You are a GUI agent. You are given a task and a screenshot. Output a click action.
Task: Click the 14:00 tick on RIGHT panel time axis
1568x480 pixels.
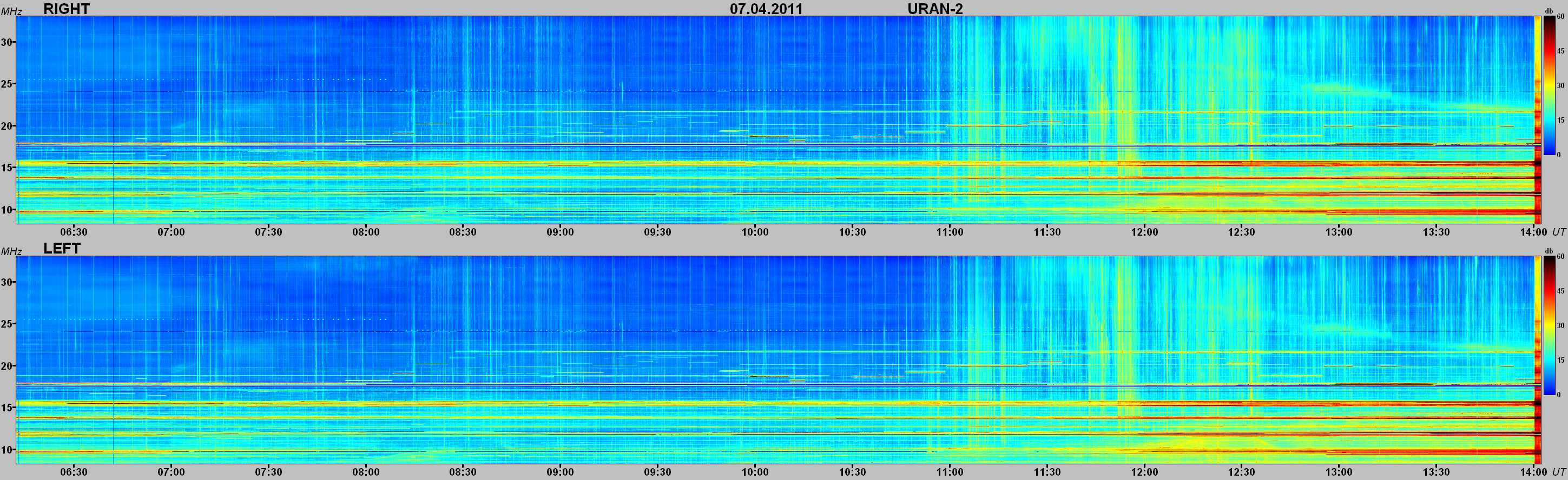[x=1533, y=232]
